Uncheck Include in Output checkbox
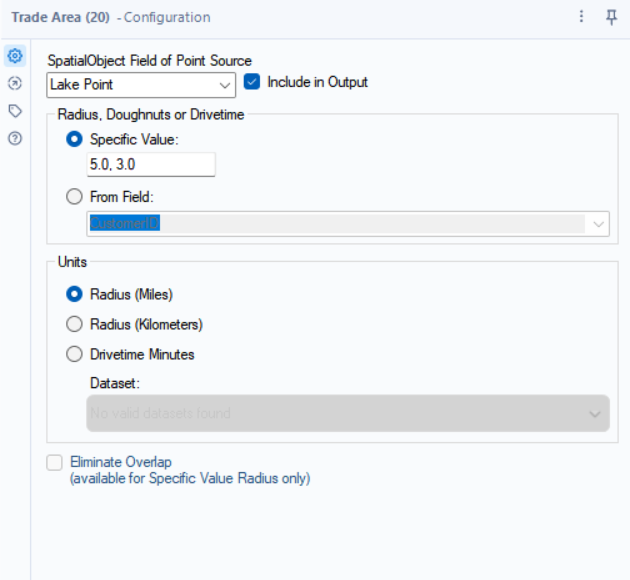 pos(252,82)
